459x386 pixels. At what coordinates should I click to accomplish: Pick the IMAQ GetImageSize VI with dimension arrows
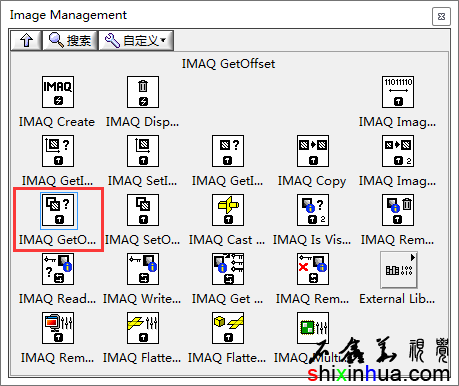58,151
